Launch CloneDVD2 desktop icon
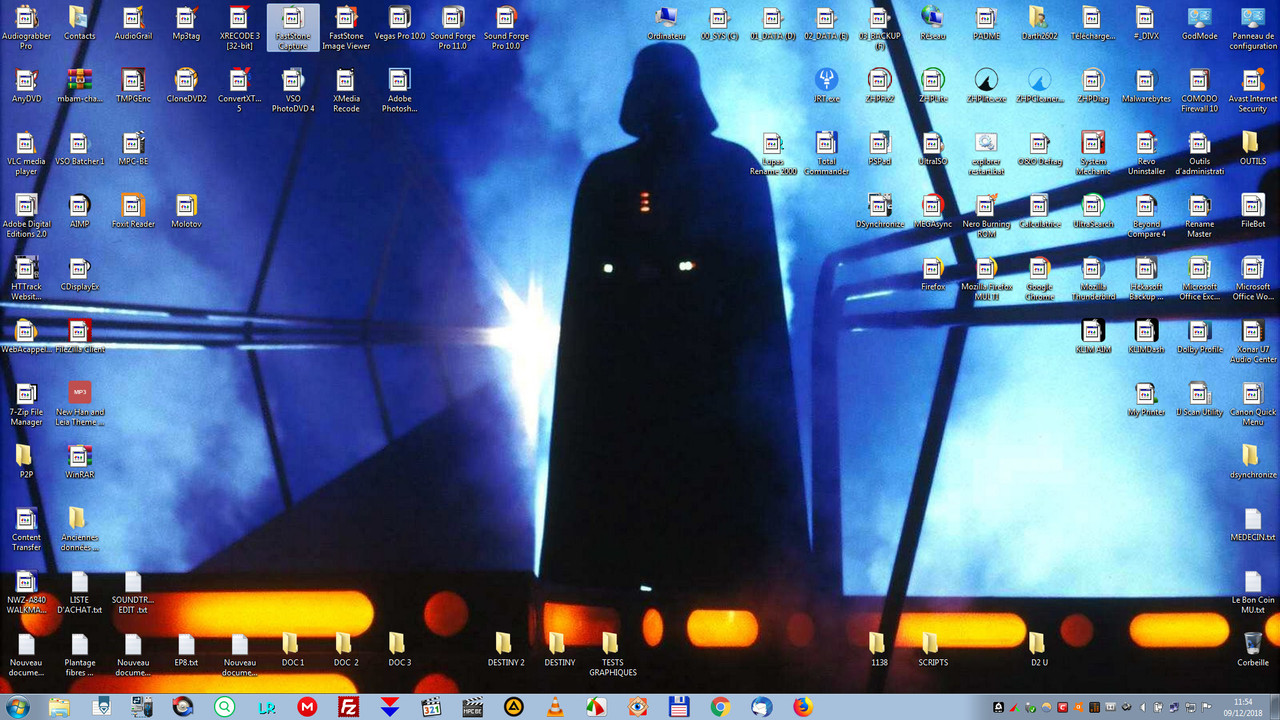Screen dimensions: 1280x720 tap(186, 86)
